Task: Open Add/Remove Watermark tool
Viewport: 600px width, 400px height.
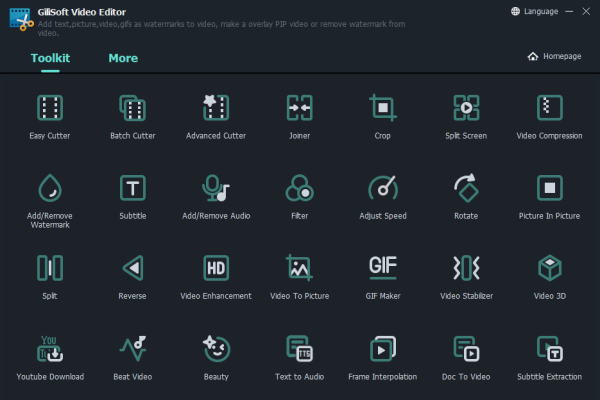Action: (x=50, y=188)
